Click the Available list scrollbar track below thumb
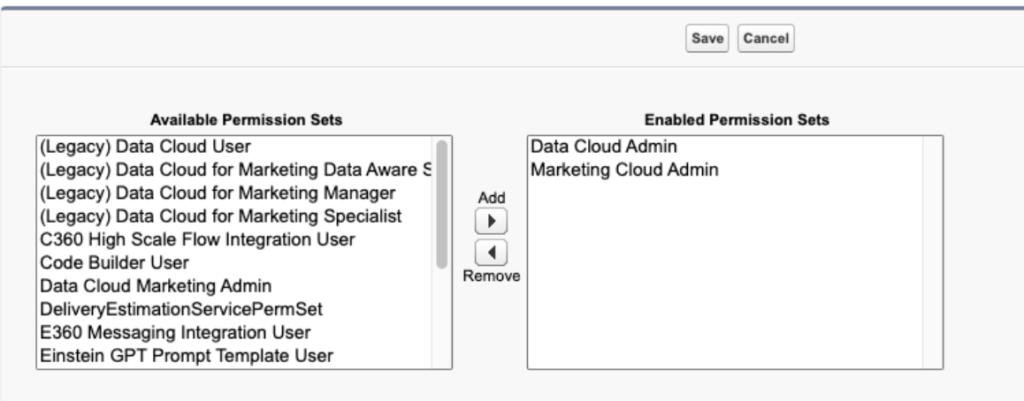Screen dimensions: 1024x401 (441, 319)
